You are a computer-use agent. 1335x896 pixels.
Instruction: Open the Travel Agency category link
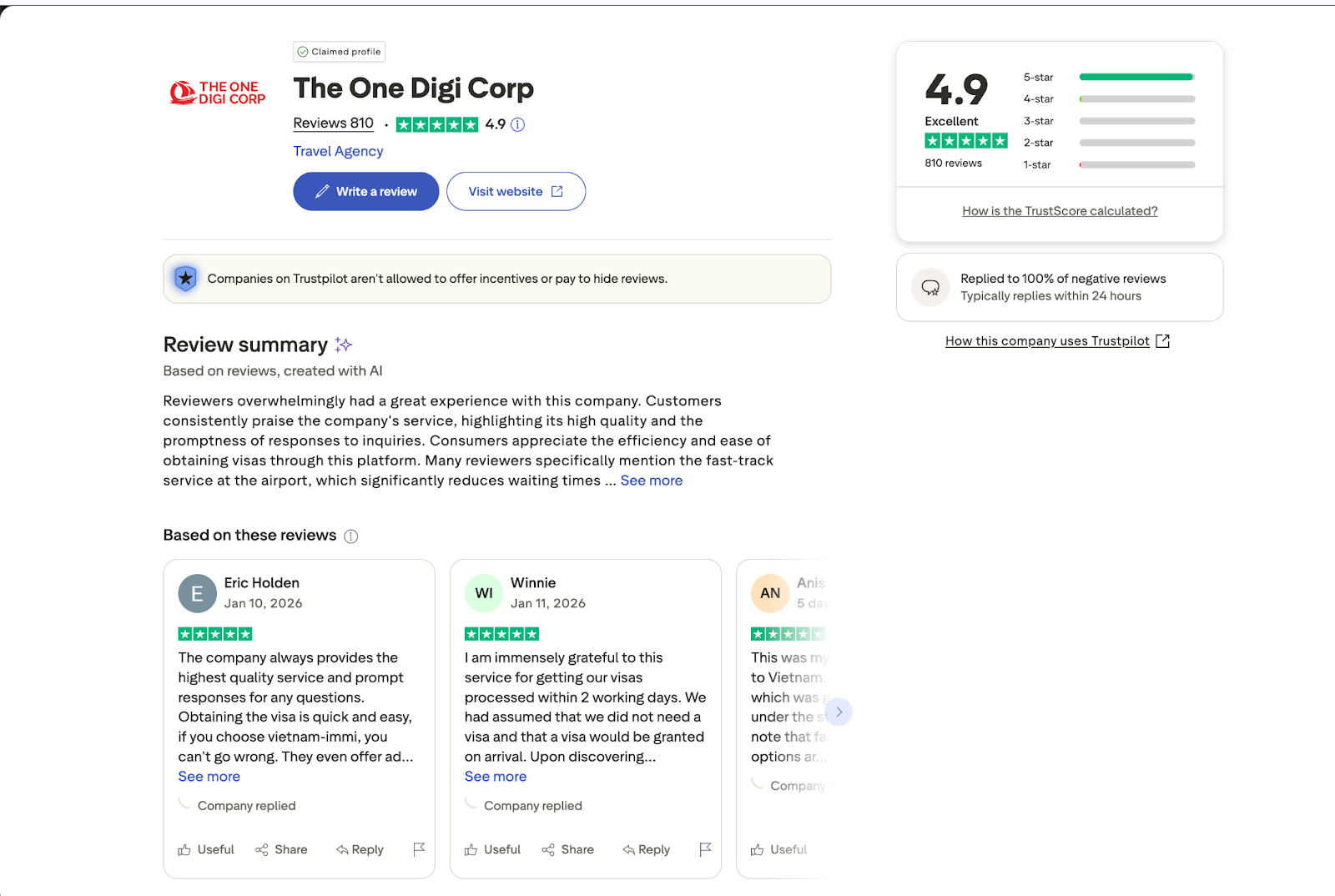[x=338, y=151]
